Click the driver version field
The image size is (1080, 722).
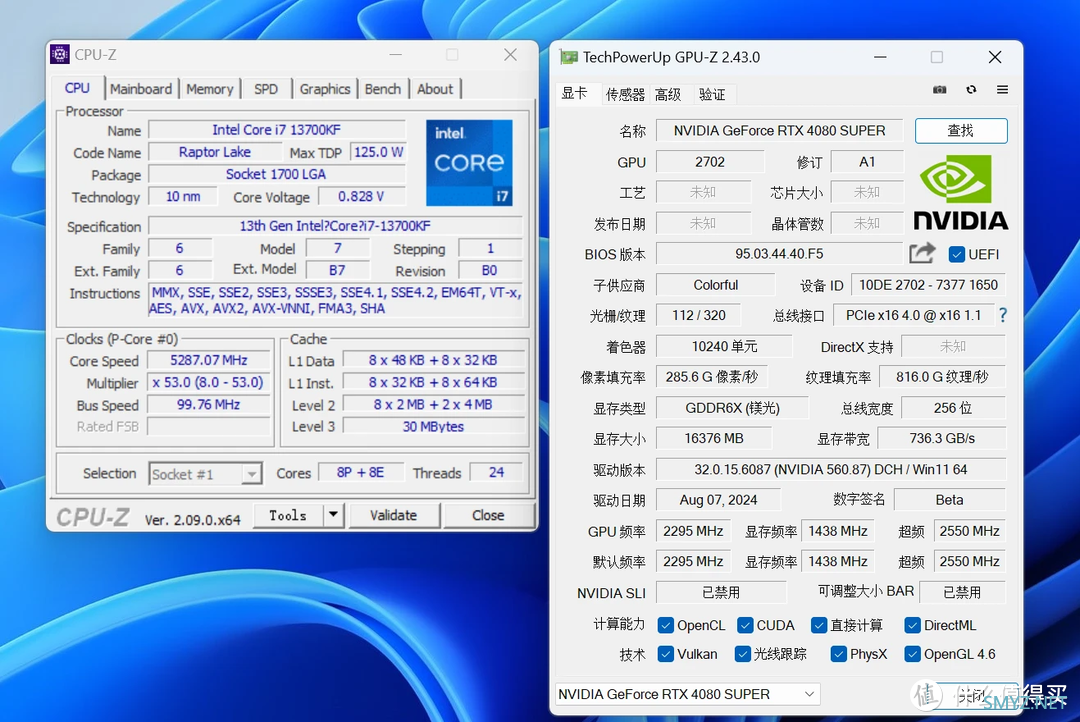(x=831, y=469)
